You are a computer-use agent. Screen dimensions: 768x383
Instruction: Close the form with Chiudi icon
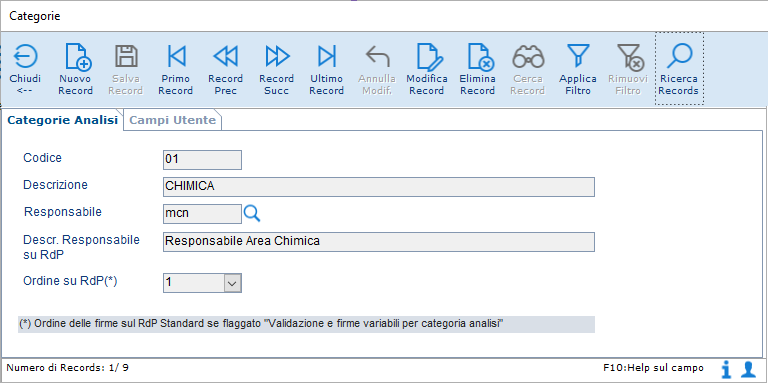coord(25,57)
